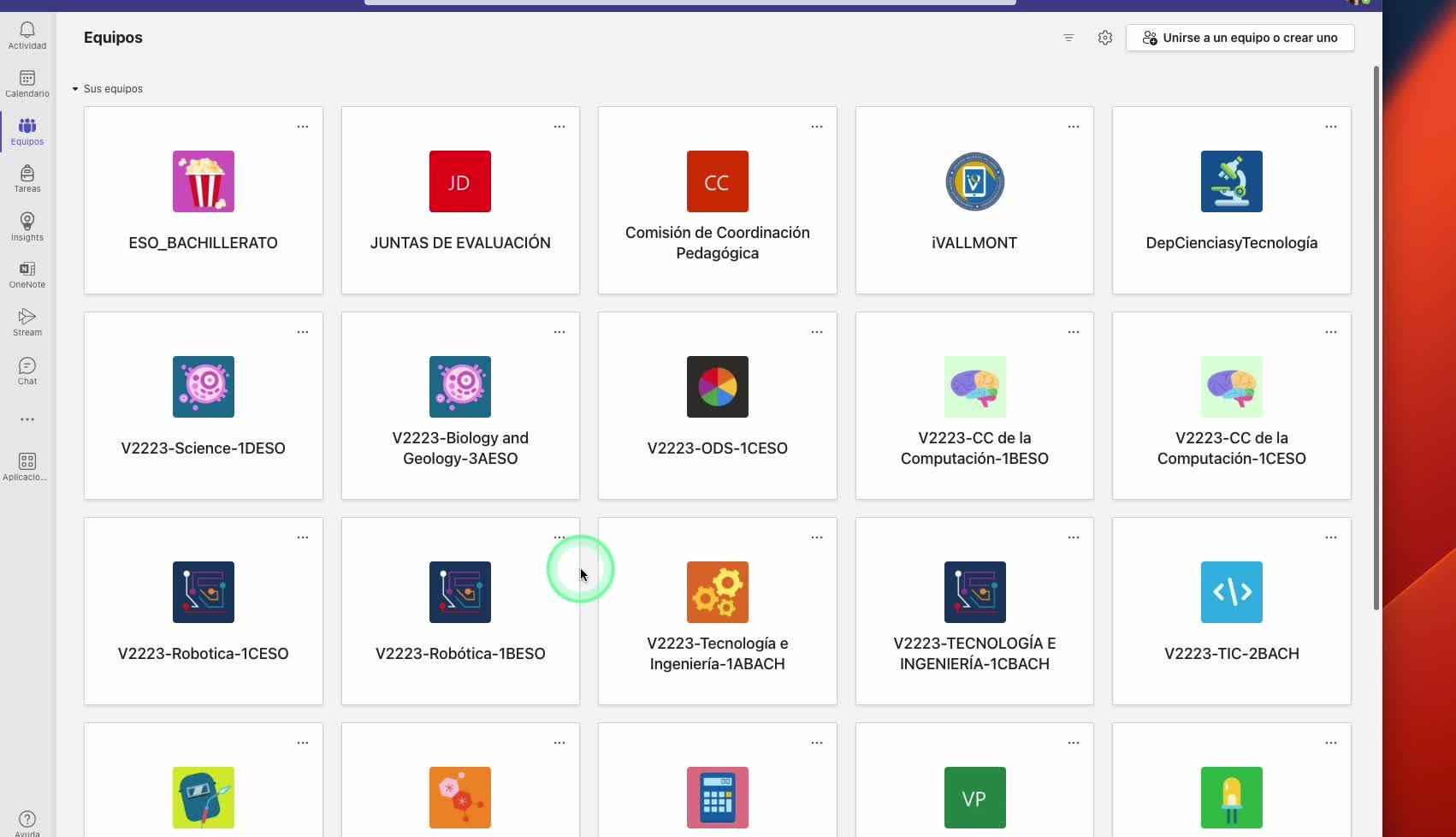1456x837 pixels.
Task: Click the teams list vertical scrollbar
Action: [1376, 337]
